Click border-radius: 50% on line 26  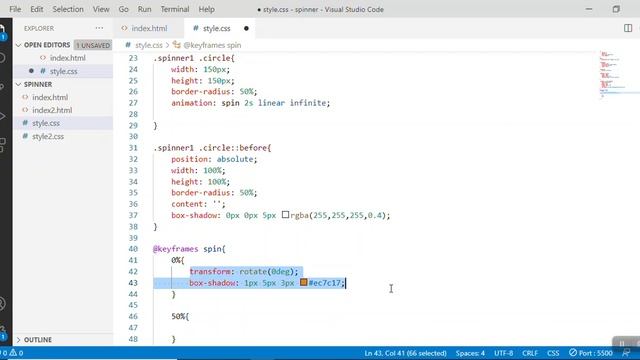(214, 91)
